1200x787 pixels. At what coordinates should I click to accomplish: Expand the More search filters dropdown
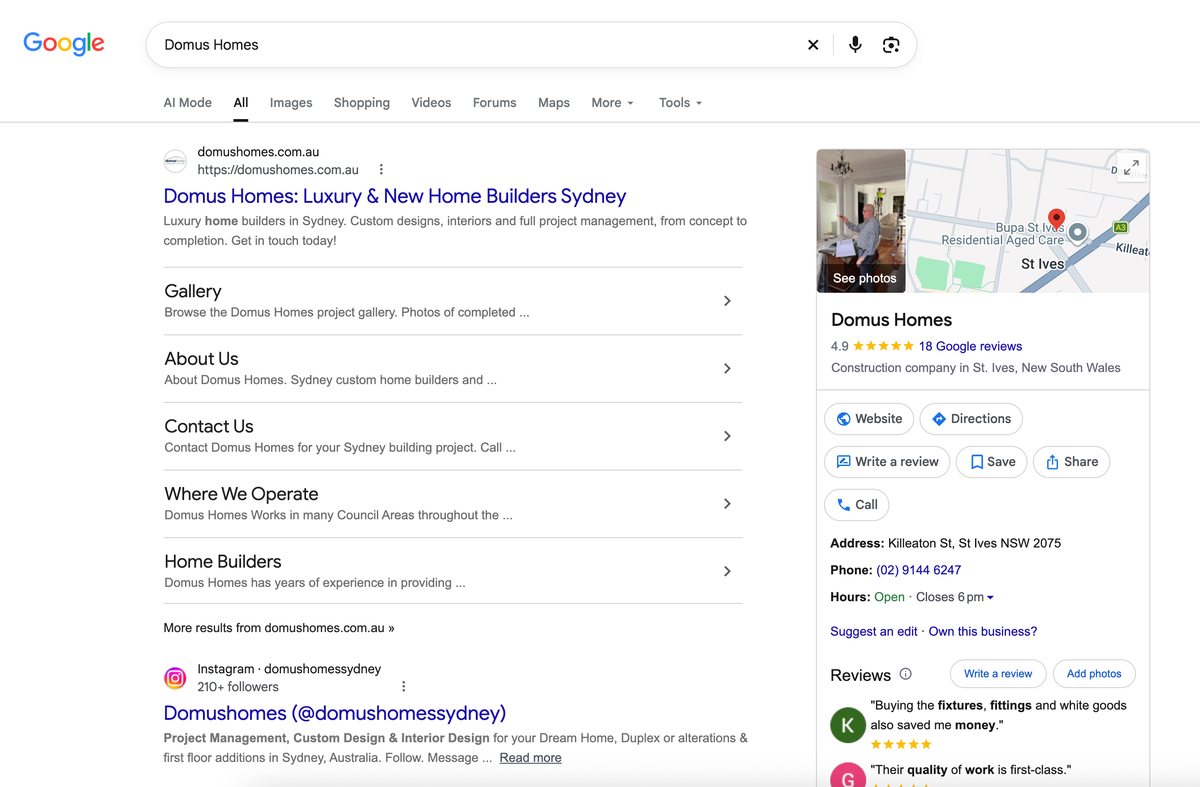pyautogui.click(x=613, y=103)
